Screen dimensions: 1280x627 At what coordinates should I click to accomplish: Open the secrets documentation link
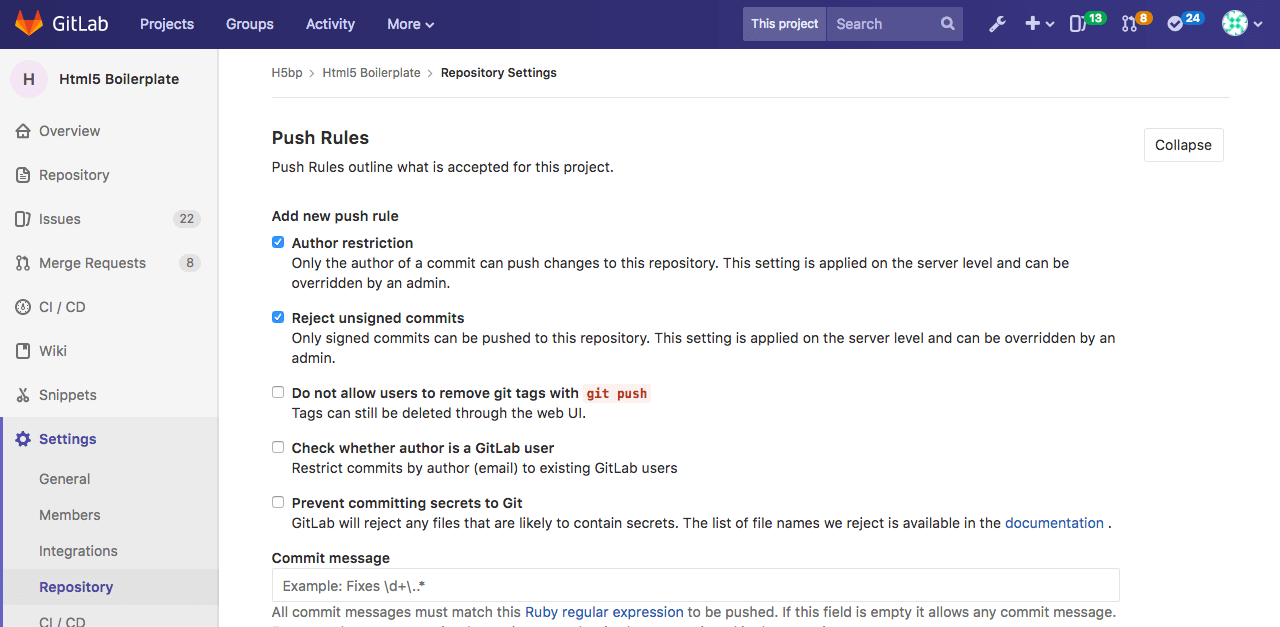[x=1054, y=522]
